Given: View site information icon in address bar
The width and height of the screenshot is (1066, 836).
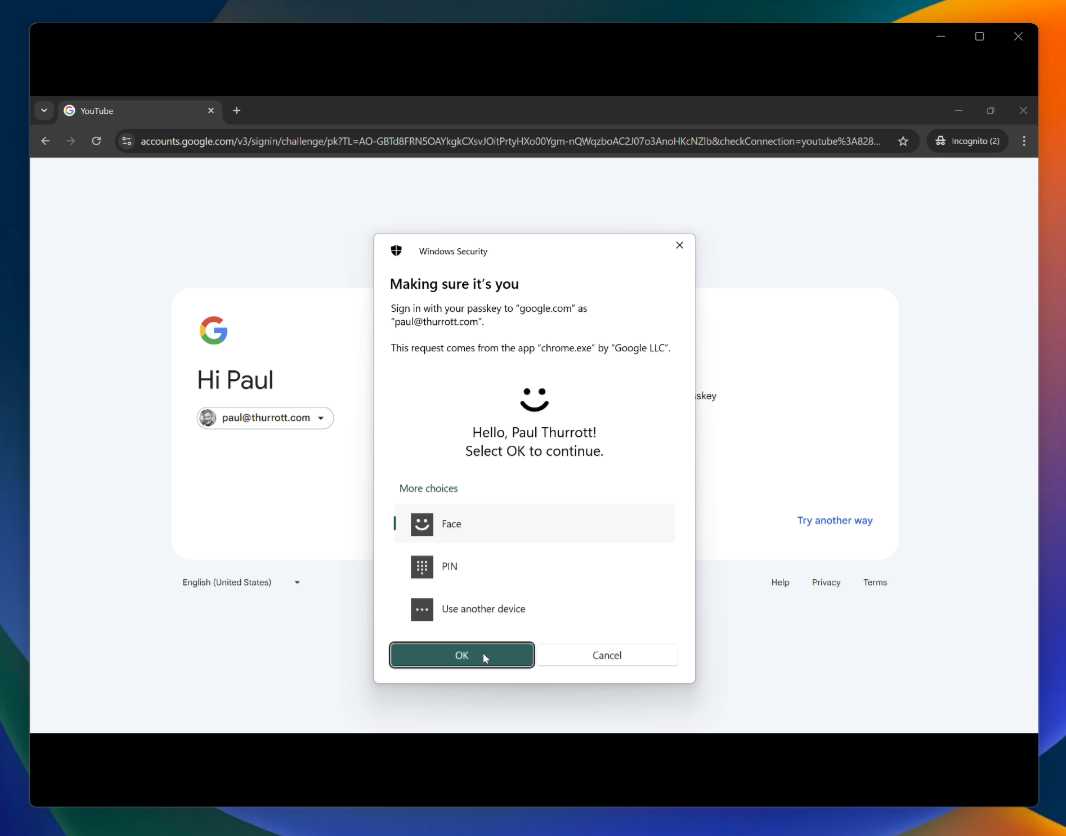Looking at the screenshot, I should [x=126, y=141].
